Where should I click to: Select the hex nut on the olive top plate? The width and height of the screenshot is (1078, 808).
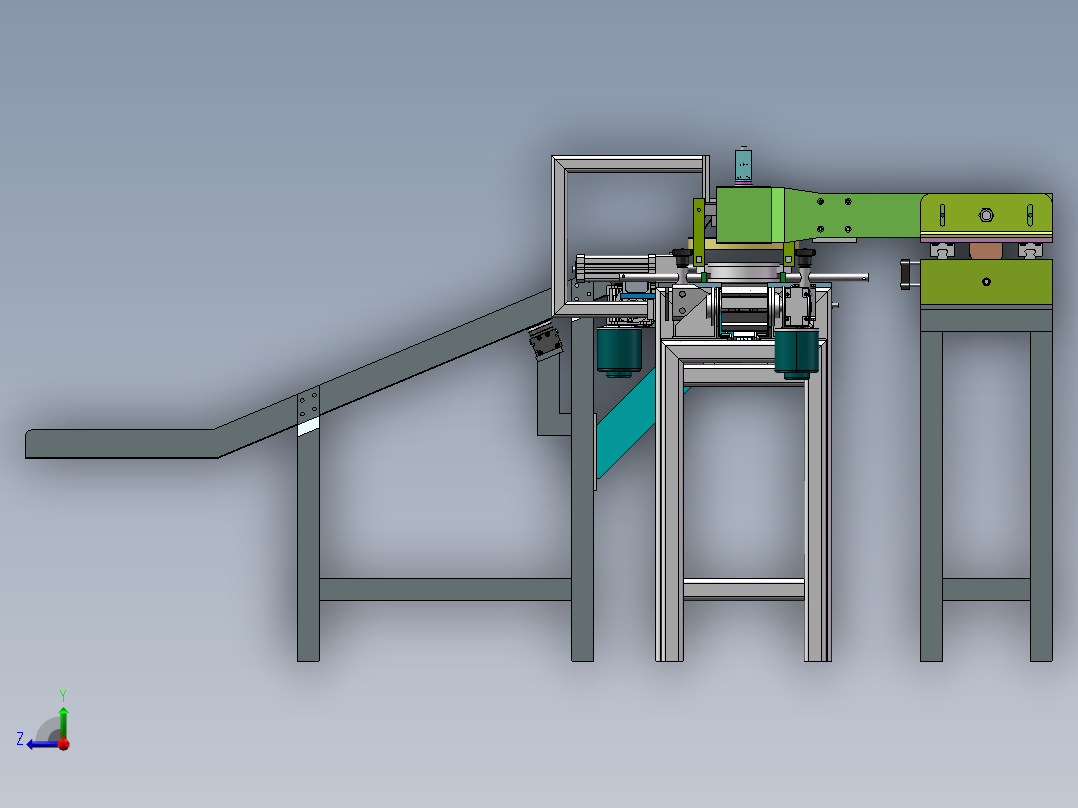[986, 215]
